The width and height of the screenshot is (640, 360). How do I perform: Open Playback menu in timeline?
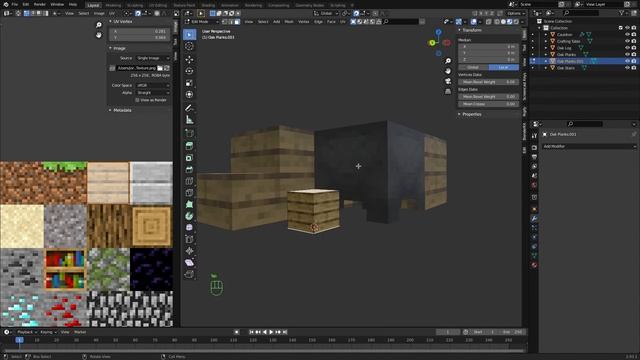click(26, 332)
